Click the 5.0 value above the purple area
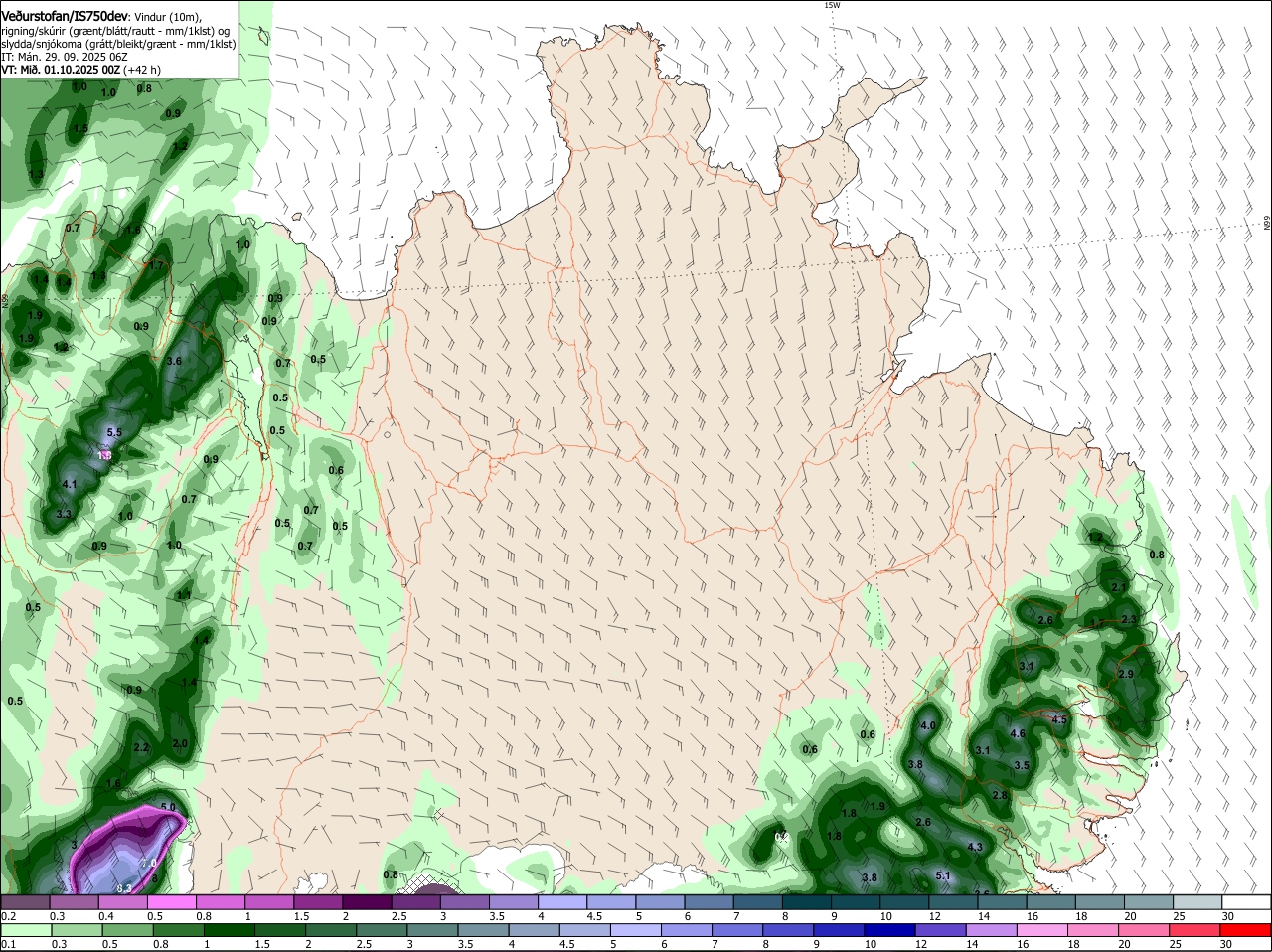 [x=168, y=807]
